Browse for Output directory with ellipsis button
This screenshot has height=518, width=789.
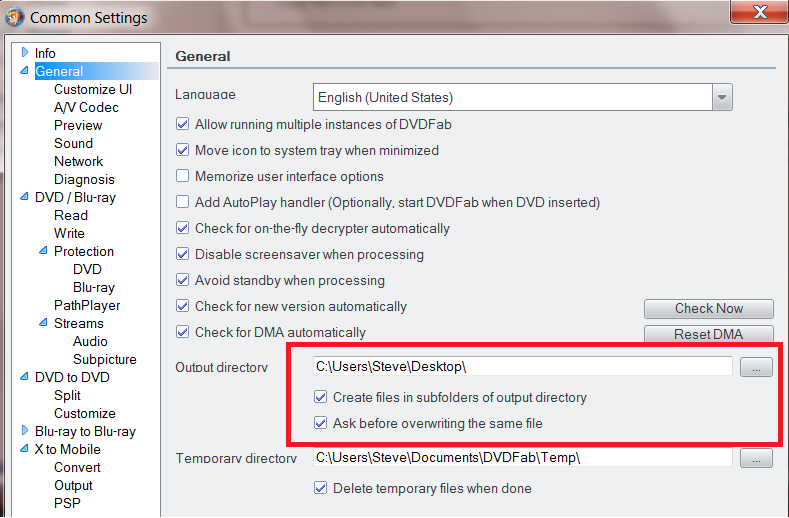[x=756, y=367]
